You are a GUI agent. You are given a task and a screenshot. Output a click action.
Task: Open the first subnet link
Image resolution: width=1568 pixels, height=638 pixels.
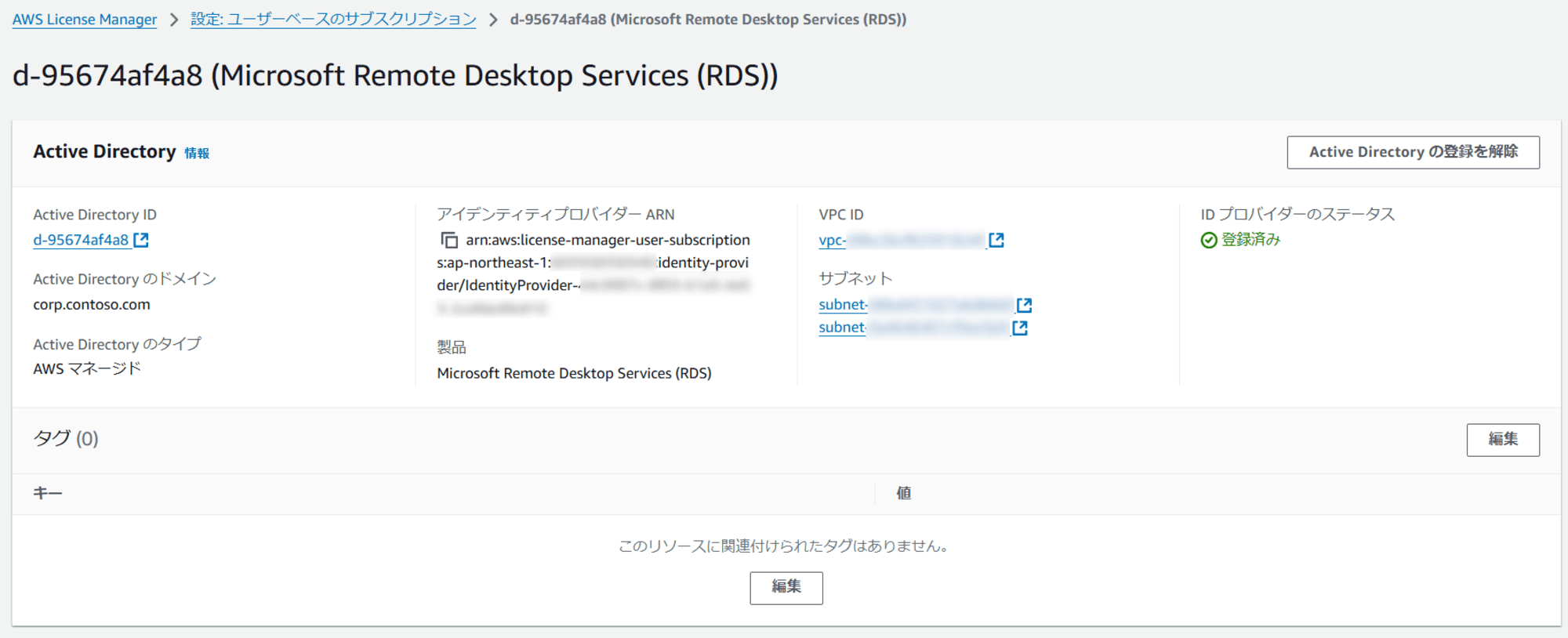pyautogui.click(x=916, y=304)
